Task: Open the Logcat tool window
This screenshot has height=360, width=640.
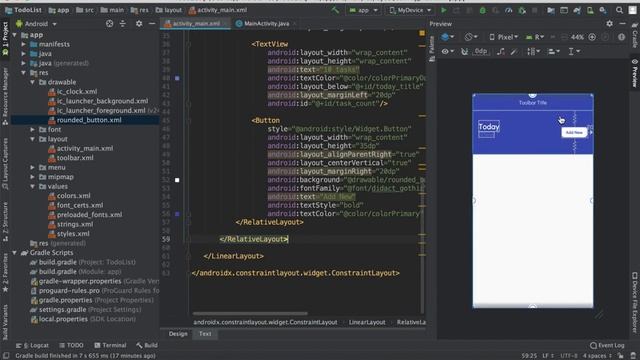Action: 32,345
